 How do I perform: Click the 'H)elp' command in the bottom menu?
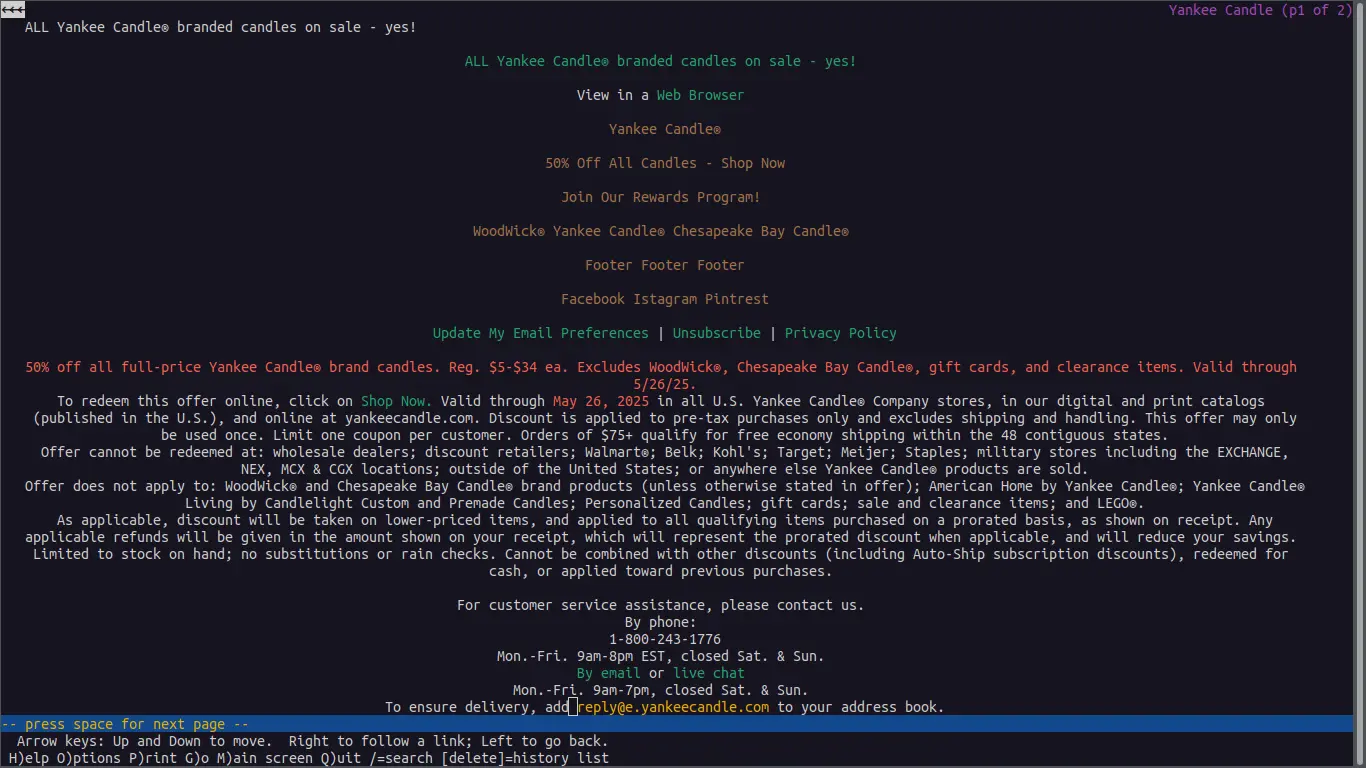tap(29, 758)
